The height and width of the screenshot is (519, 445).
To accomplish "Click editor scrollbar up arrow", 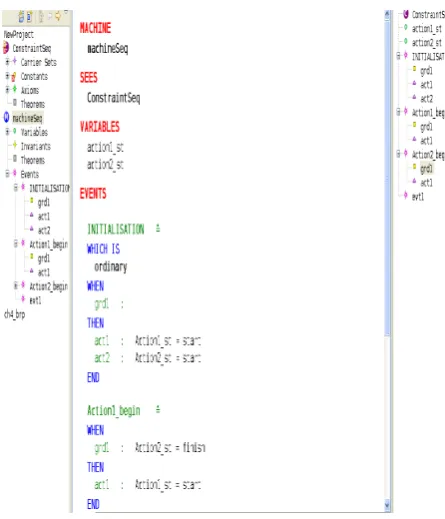I will point(387,14).
